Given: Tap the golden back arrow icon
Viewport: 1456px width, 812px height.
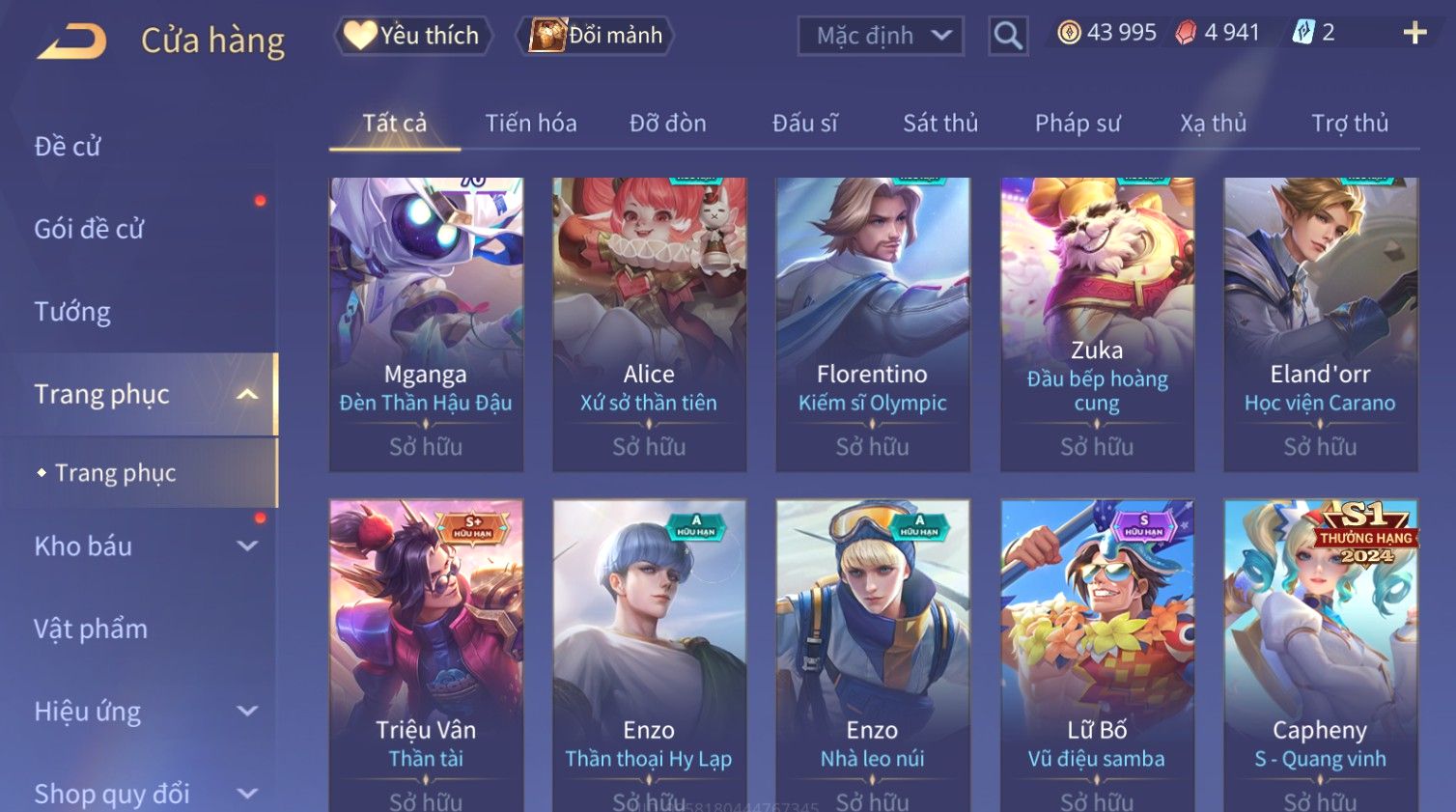Looking at the screenshot, I should (72, 41).
